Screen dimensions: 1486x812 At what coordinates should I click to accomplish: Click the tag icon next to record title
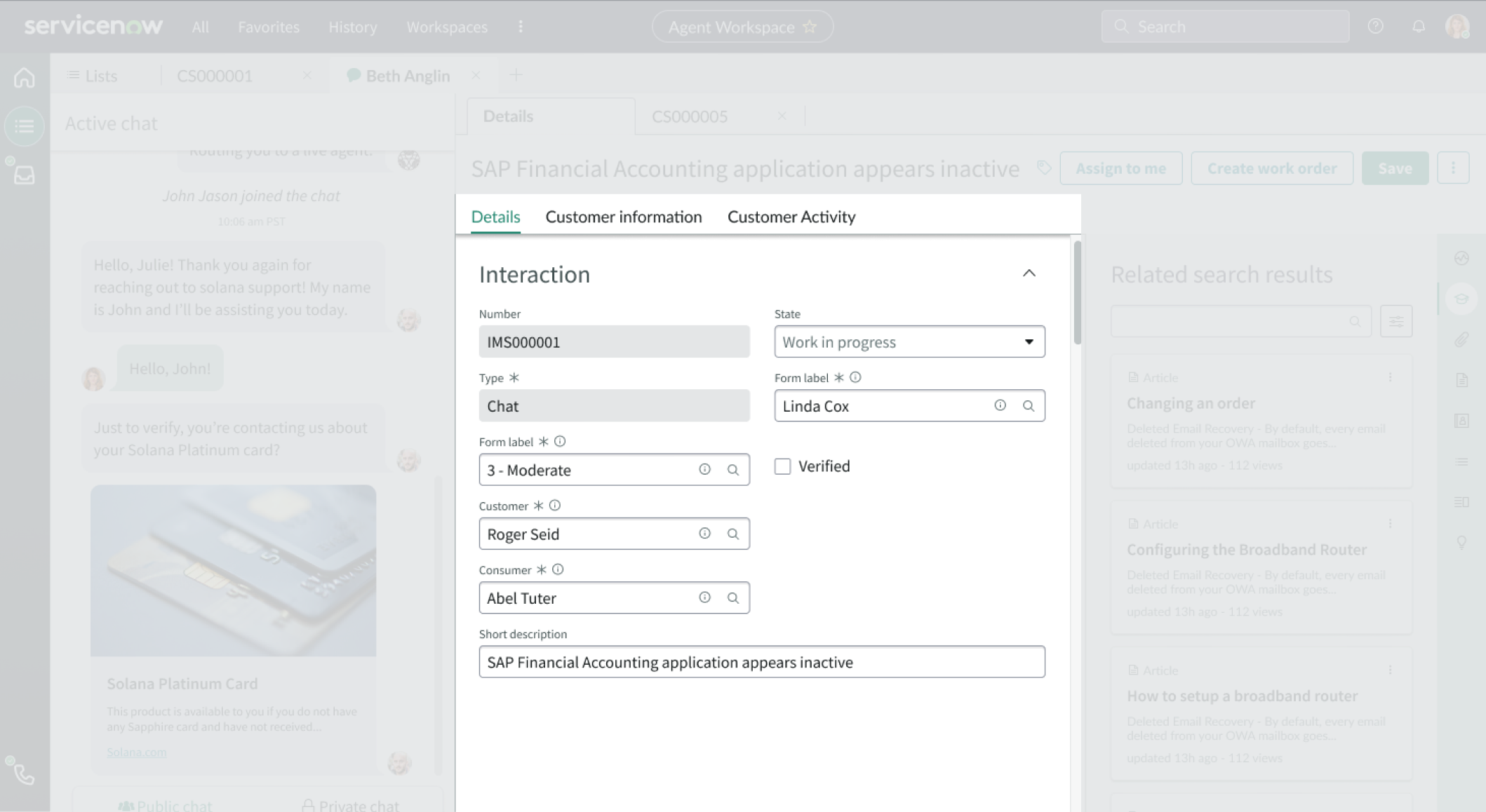coord(1044,168)
